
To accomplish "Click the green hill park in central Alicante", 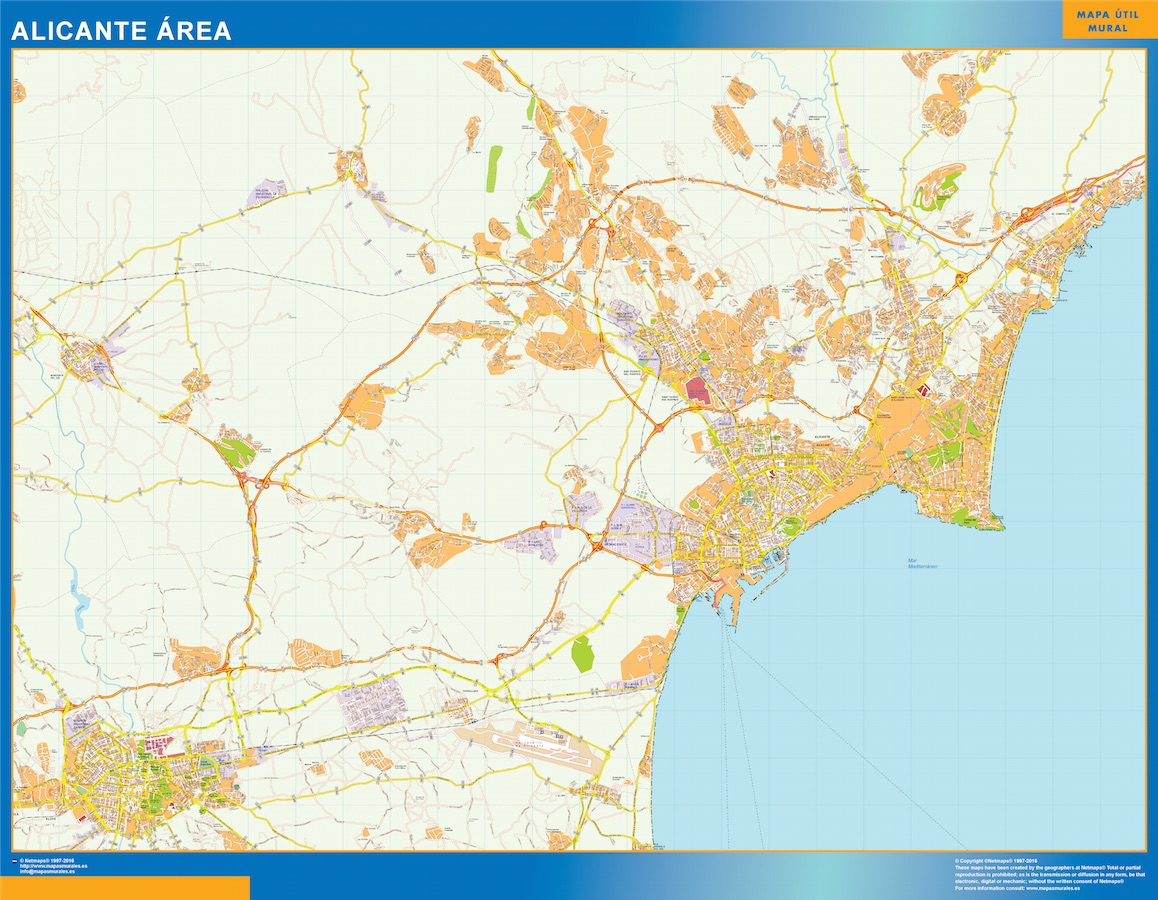I will point(792,525).
